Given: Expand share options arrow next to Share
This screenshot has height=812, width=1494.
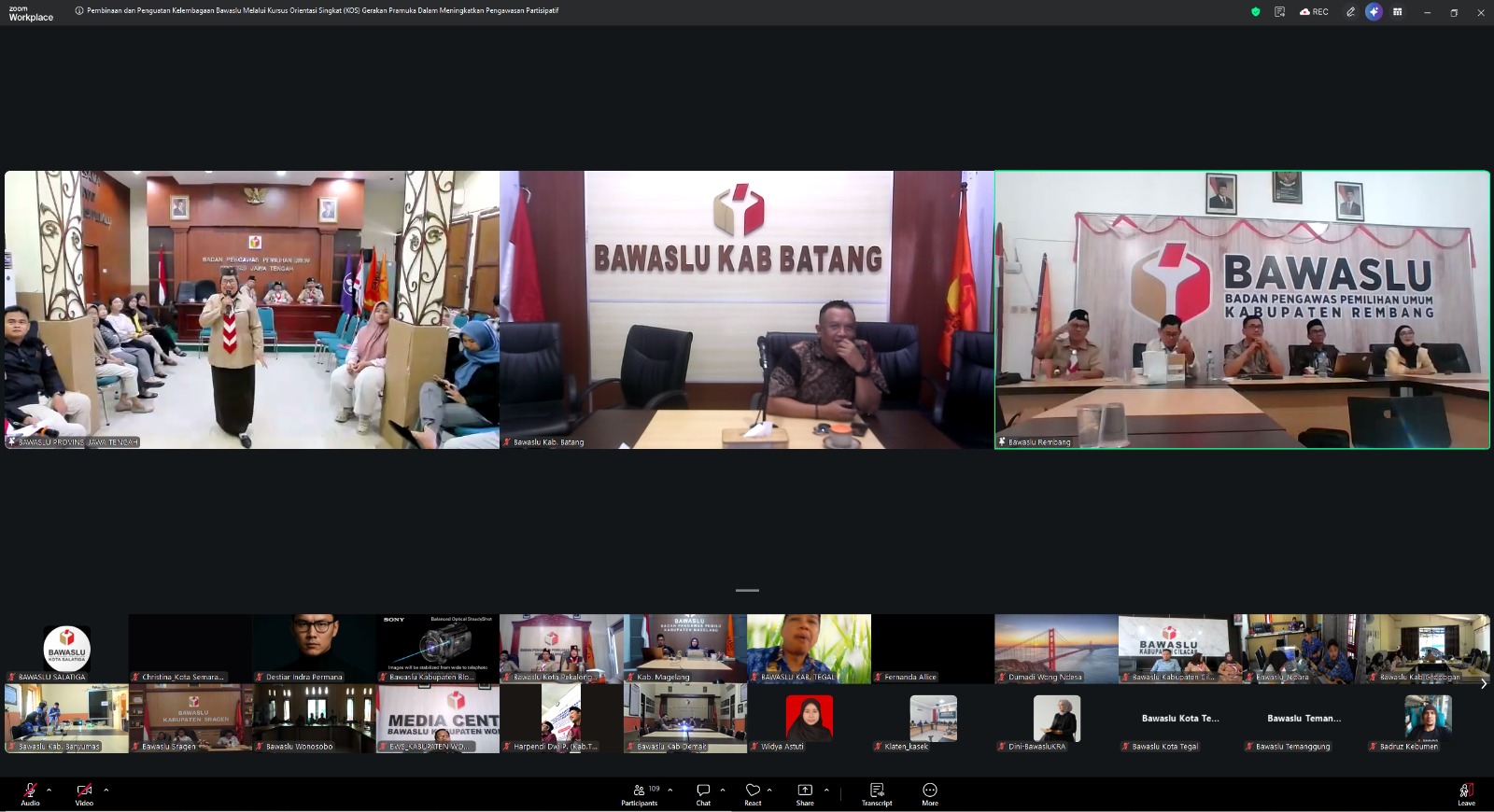Looking at the screenshot, I should click(826, 790).
